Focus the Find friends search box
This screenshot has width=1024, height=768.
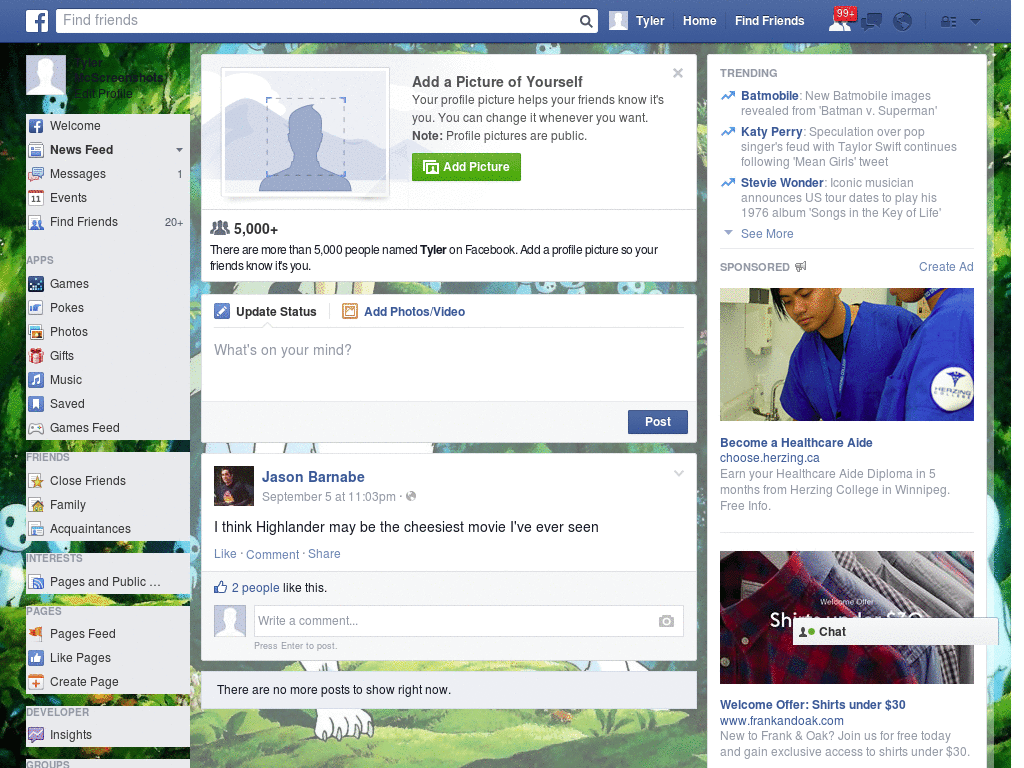click(317, 21)
